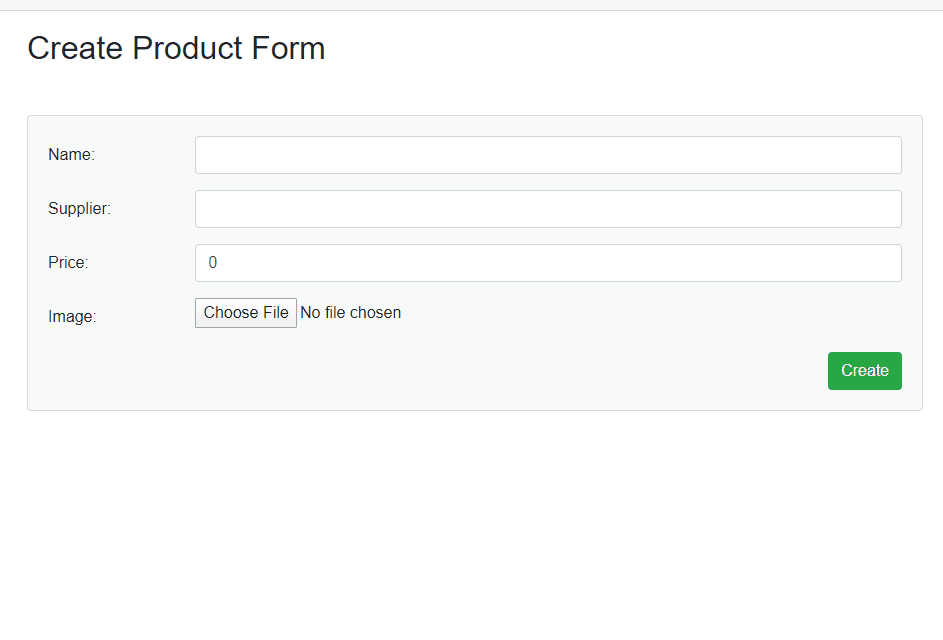The image size is (943, 640).
Task: Click the word "Create" in the page heading
Action: pyautogui.click(x=75, y=48)
